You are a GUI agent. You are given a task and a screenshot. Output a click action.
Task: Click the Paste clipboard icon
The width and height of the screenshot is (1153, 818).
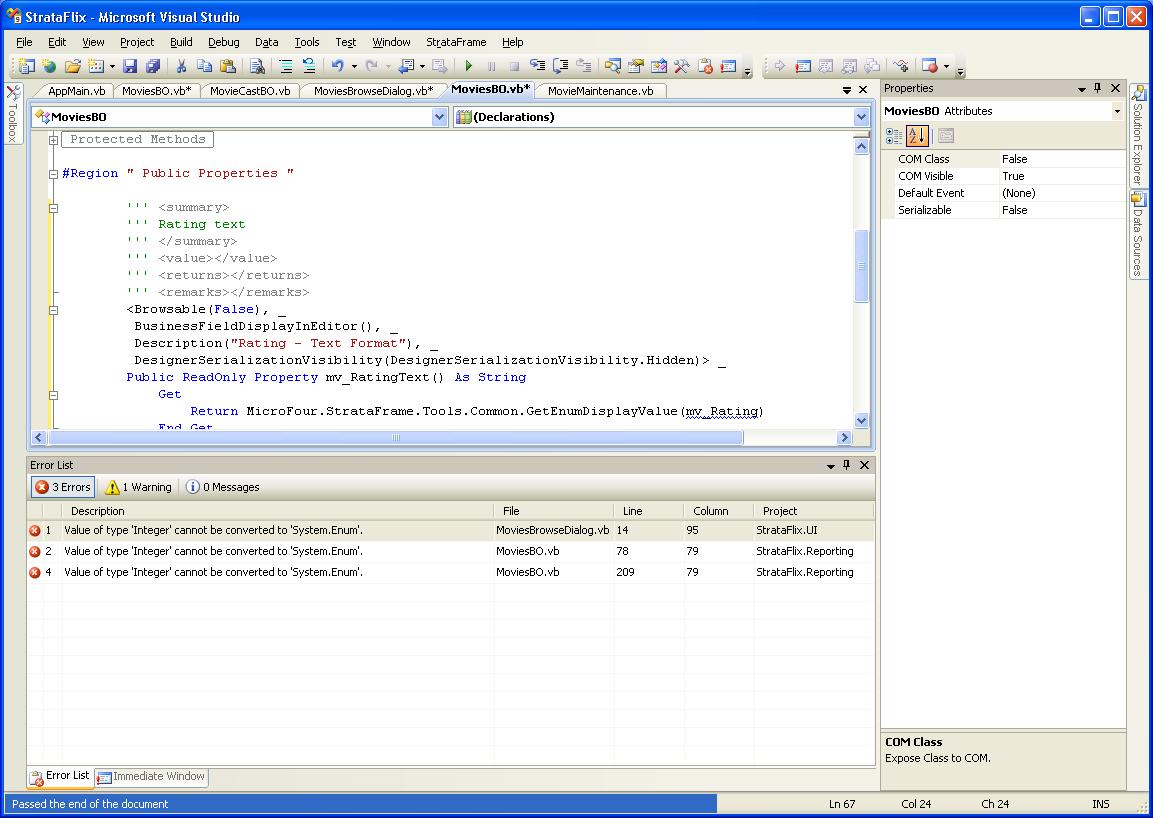click(x=228, y=66)
